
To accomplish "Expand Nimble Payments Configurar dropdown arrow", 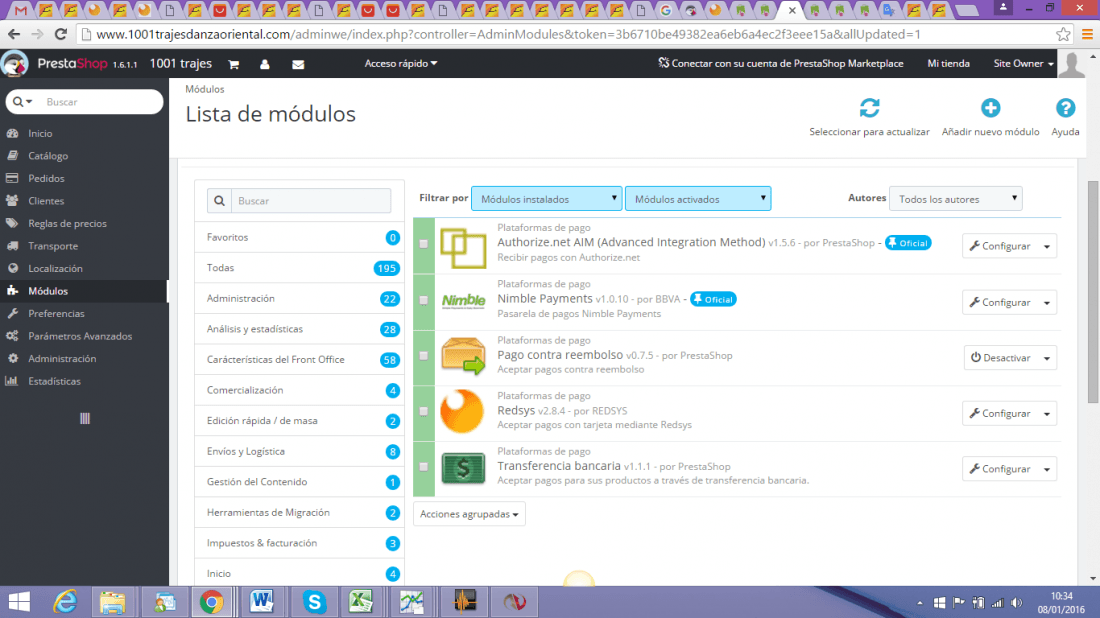I will point(1047,302).
